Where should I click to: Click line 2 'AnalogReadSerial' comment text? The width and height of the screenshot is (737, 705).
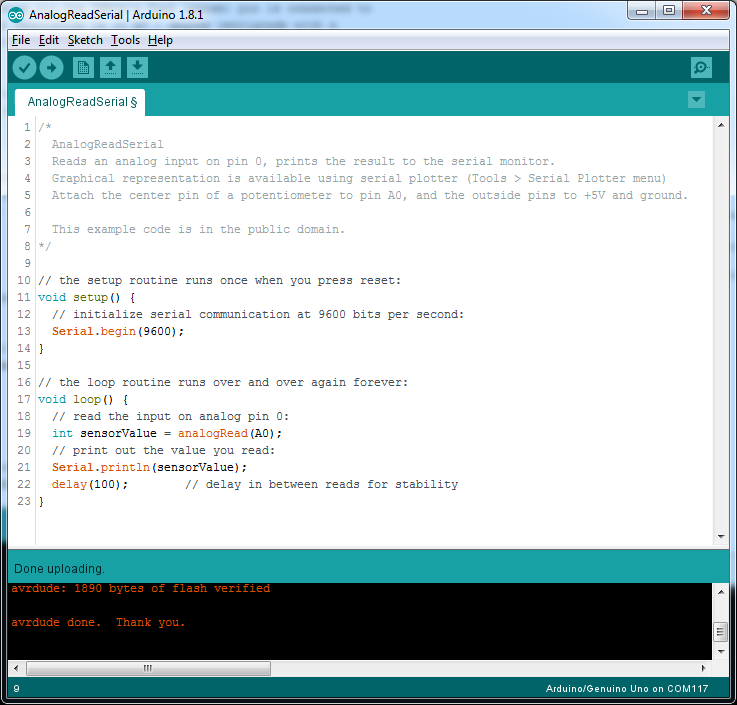click(x=108, y=144)
